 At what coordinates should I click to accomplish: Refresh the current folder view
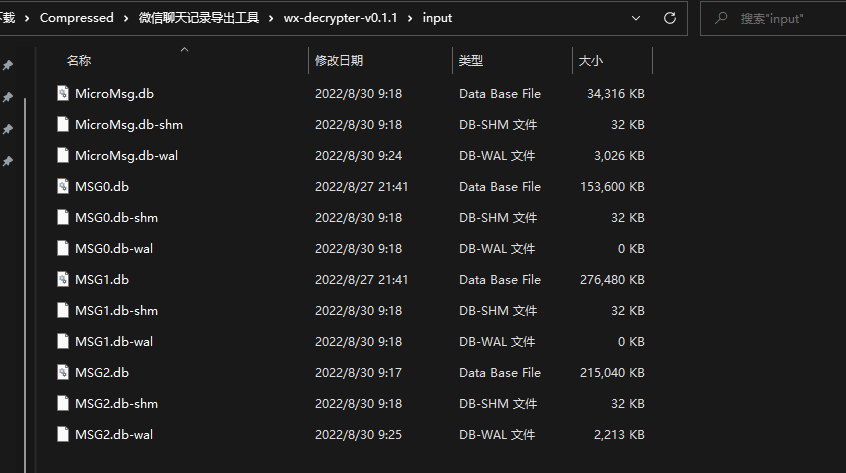(670, 18)
